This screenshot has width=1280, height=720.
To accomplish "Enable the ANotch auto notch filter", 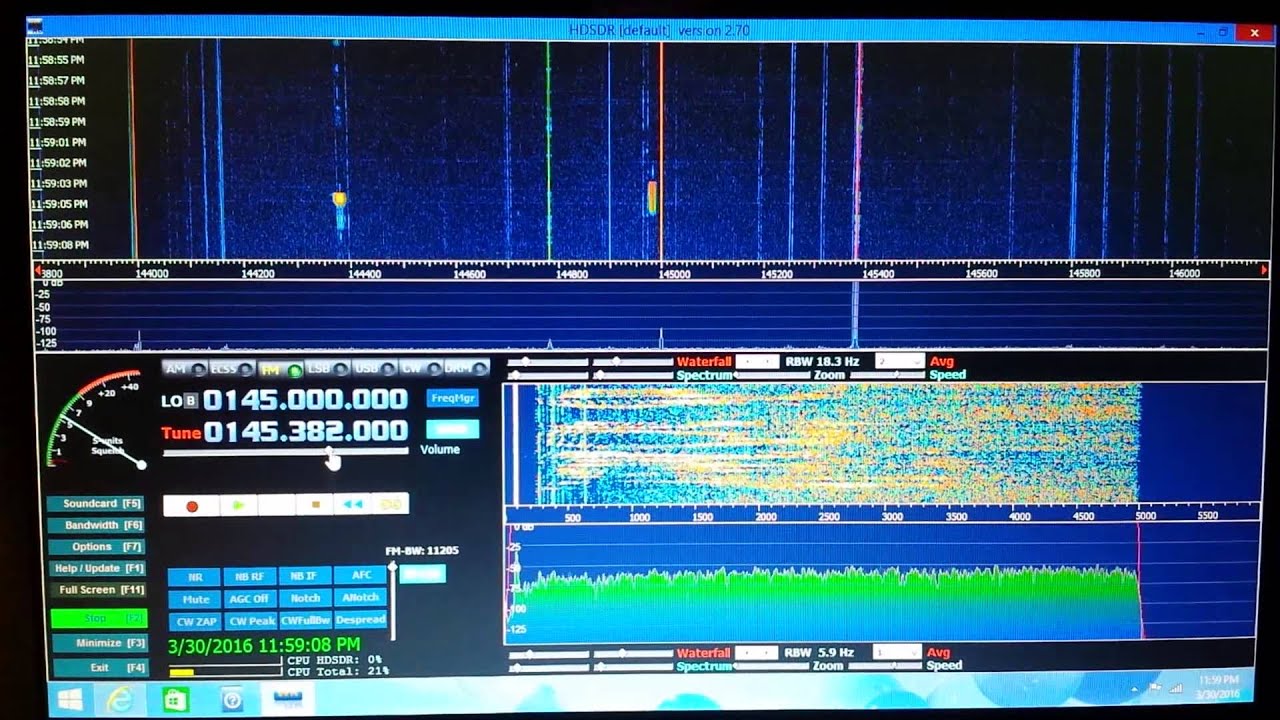I will [360, 597].
